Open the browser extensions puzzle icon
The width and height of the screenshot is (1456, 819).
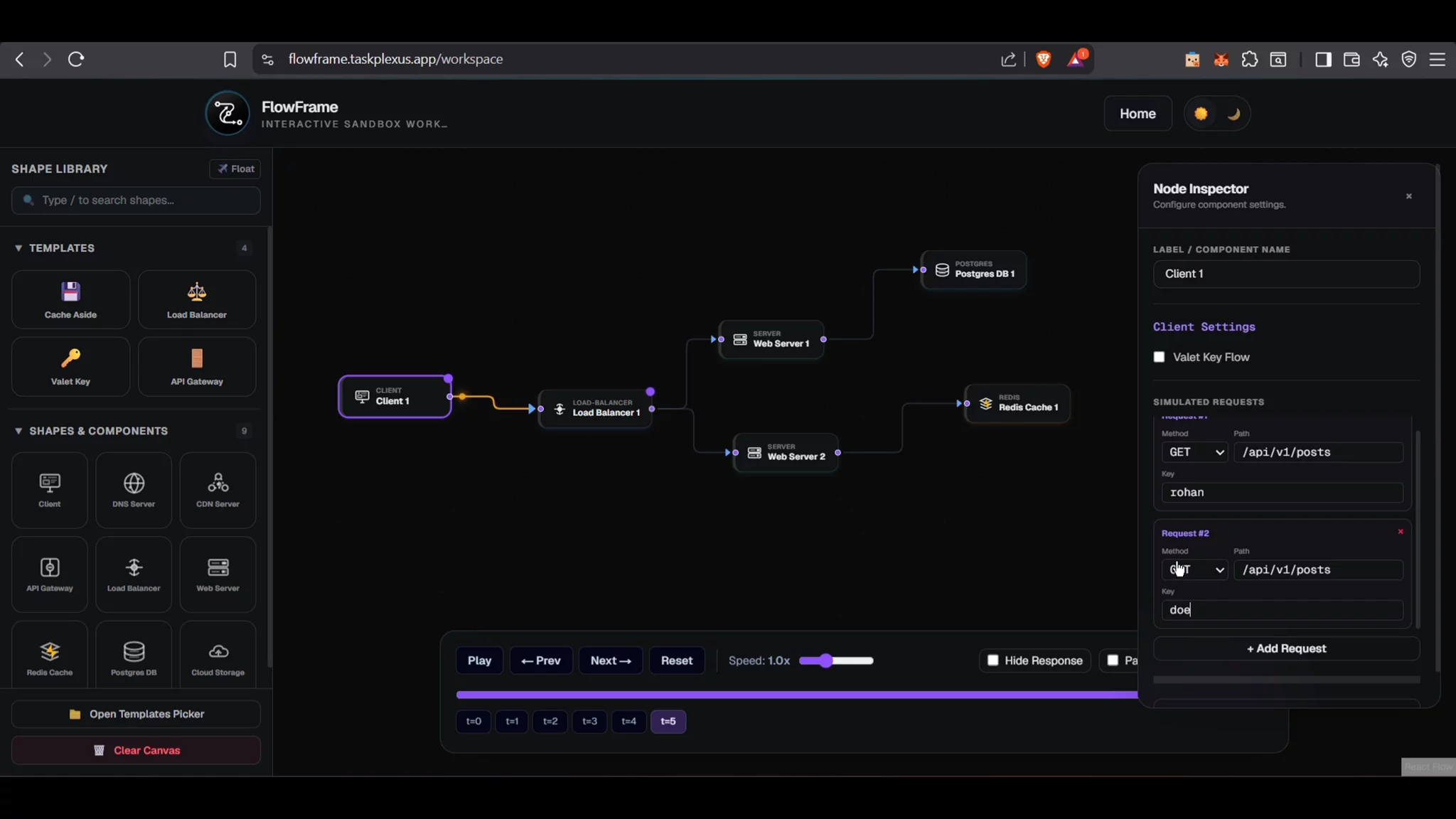point(1250,60)
